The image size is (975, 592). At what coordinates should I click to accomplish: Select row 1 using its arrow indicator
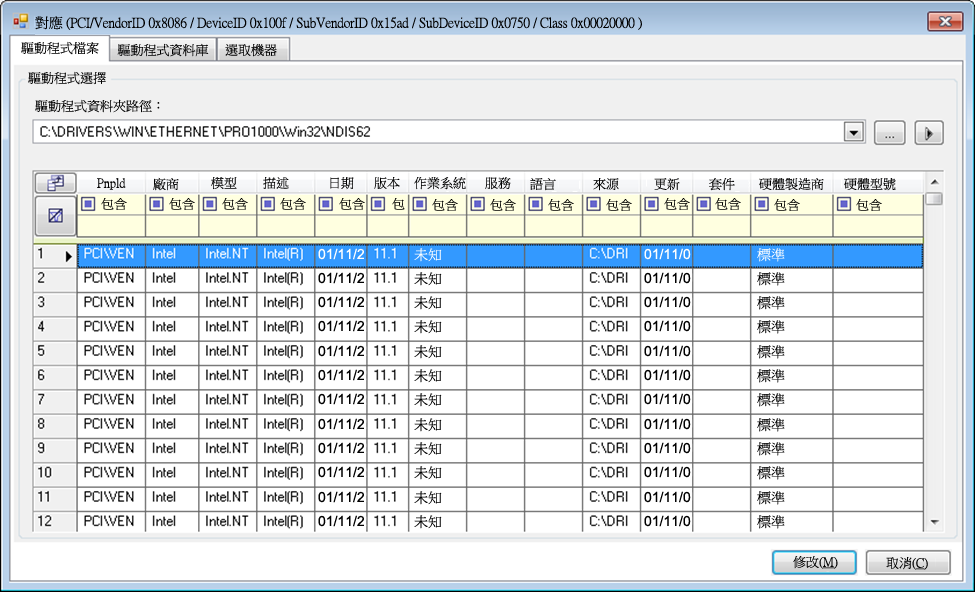tap(69, 256)
